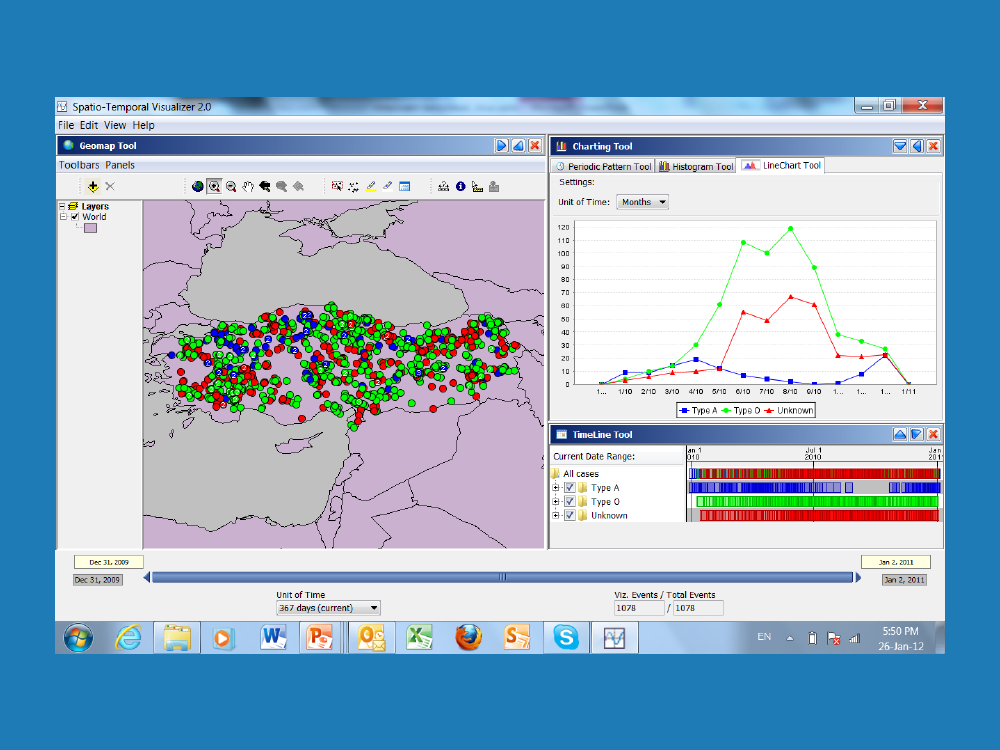Select the Zoom In magnifier tool
1000x750 pixels.
point(214,186)
